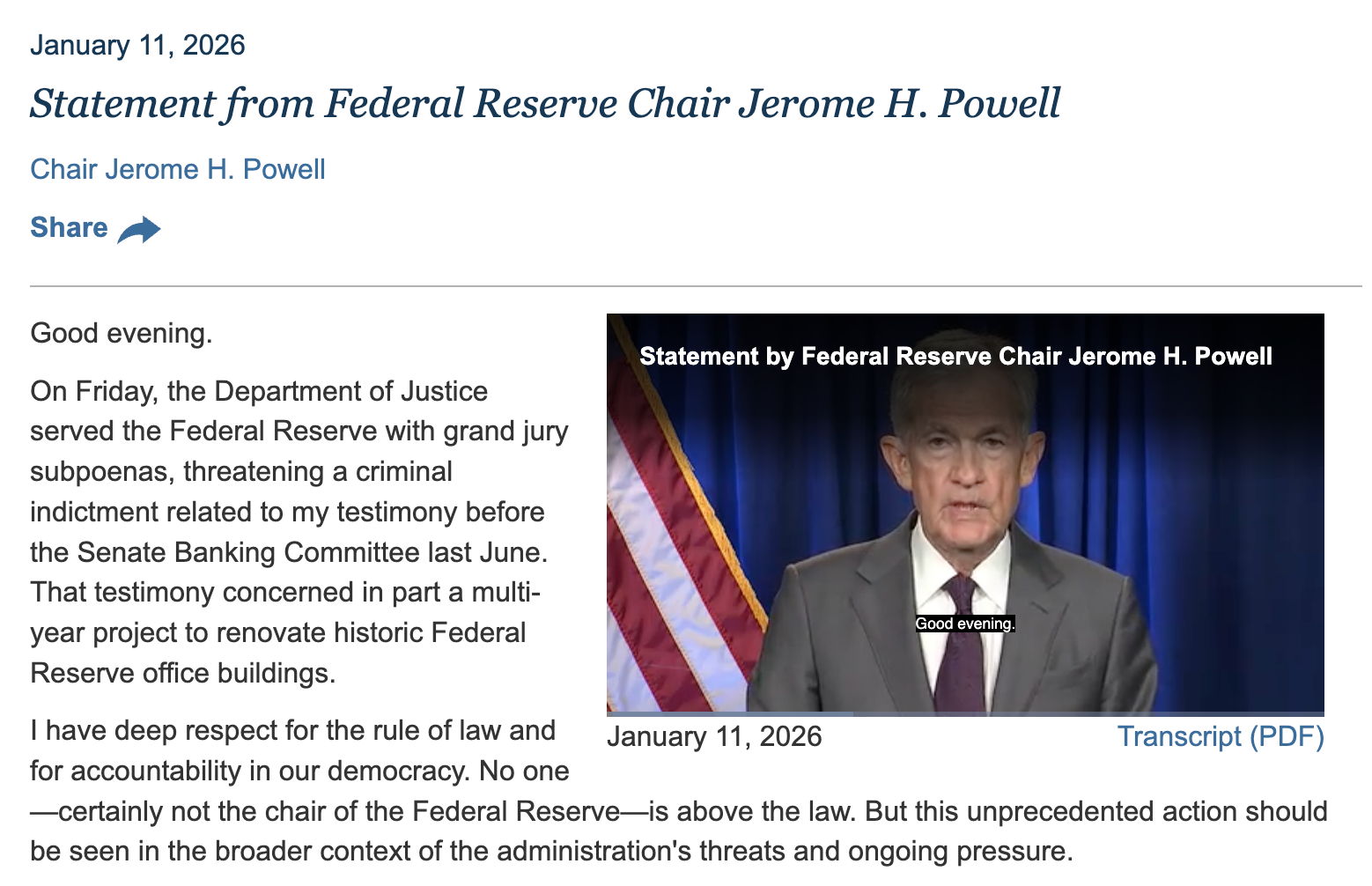Image resolution: width=1372 pixels, height=886 pixels.
Task: Click the Share arrow icon
Action: pyautogui.click(x=139, y=229)
